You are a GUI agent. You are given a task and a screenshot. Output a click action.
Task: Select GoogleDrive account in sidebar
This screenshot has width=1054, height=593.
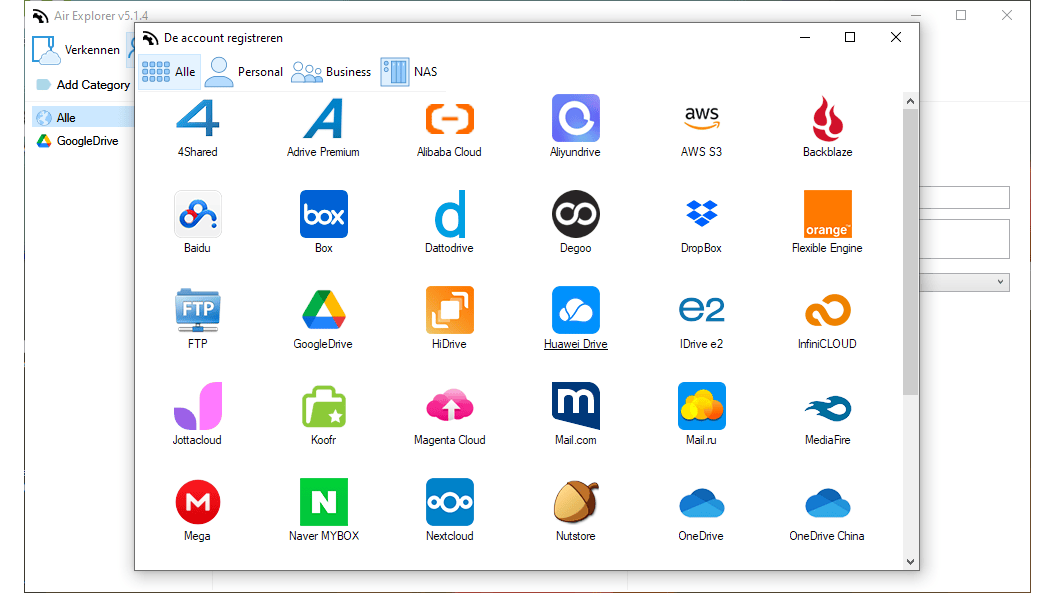coord(79,141)
